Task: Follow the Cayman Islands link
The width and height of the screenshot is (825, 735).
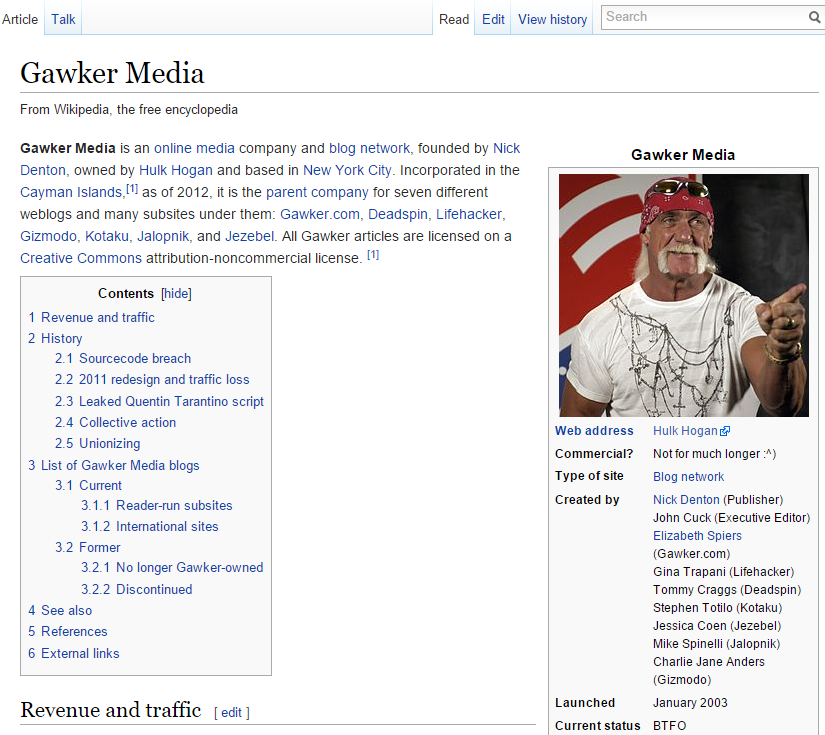Action: [69, 192]
